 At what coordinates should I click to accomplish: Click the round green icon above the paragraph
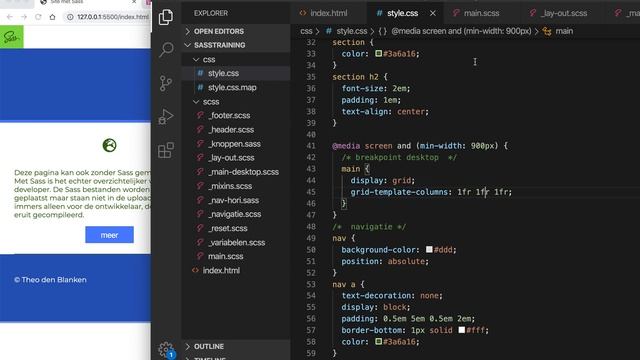tap(109, 145)
